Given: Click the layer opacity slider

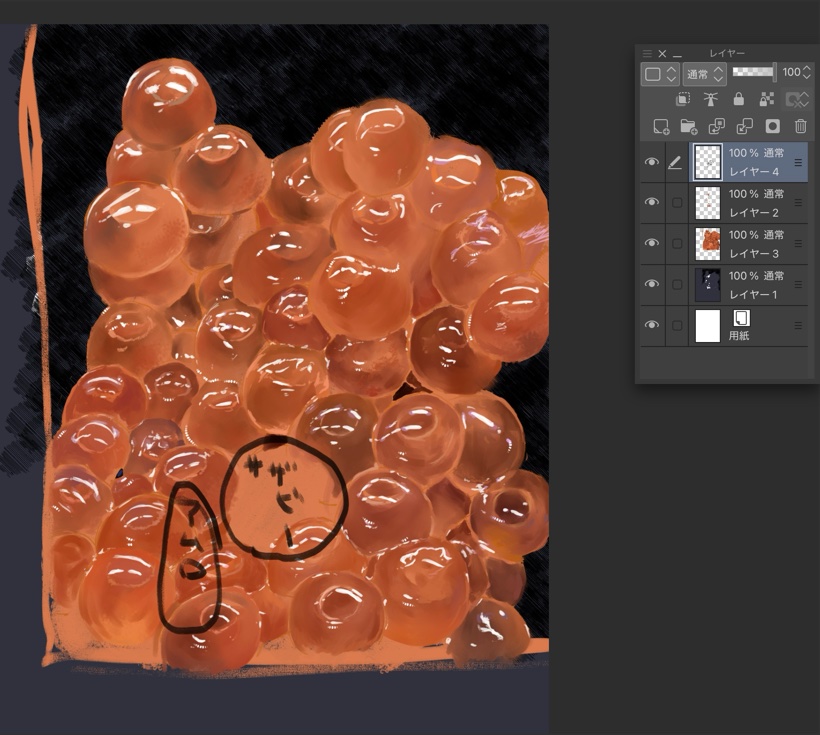Looking at the screenshot, I should [x=754, y=73].
